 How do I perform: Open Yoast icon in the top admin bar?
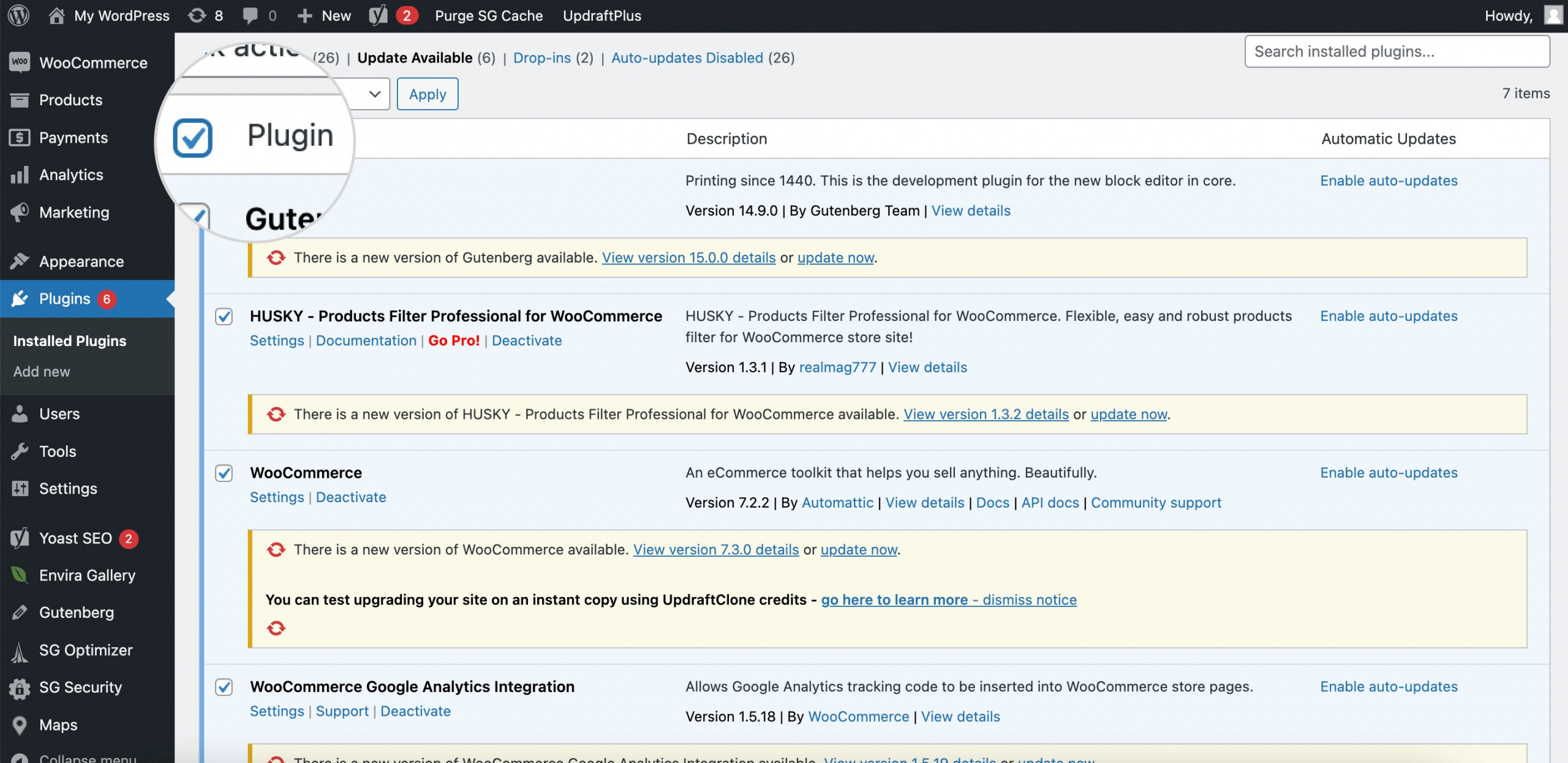(379, 15)
